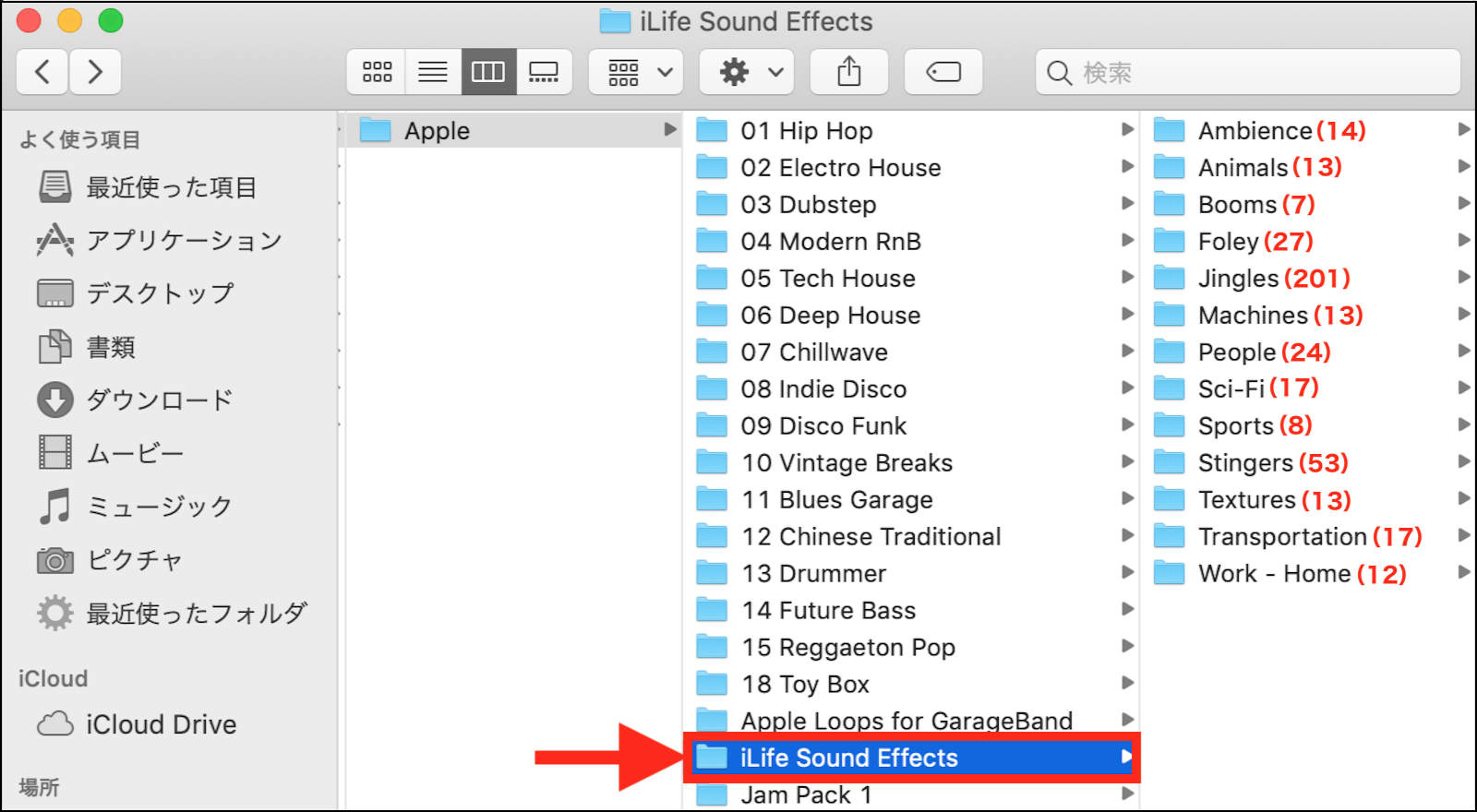
Task: Open the item grouping dropdown
Action: click(x=636, y=72)
